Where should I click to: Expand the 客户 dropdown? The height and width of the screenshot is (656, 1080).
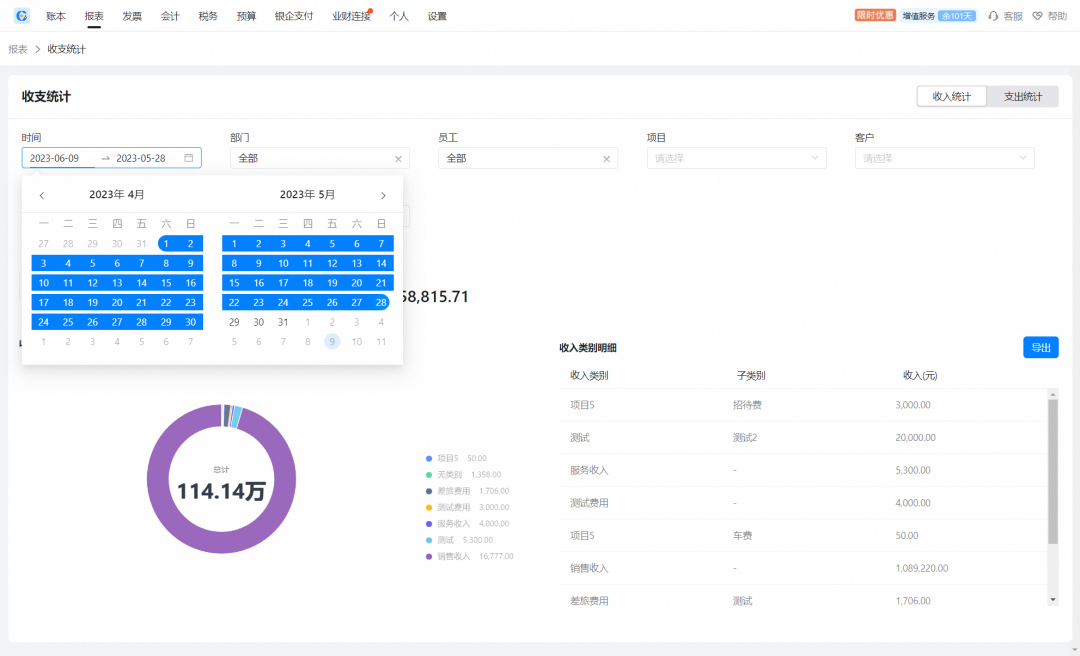point(945,158)
